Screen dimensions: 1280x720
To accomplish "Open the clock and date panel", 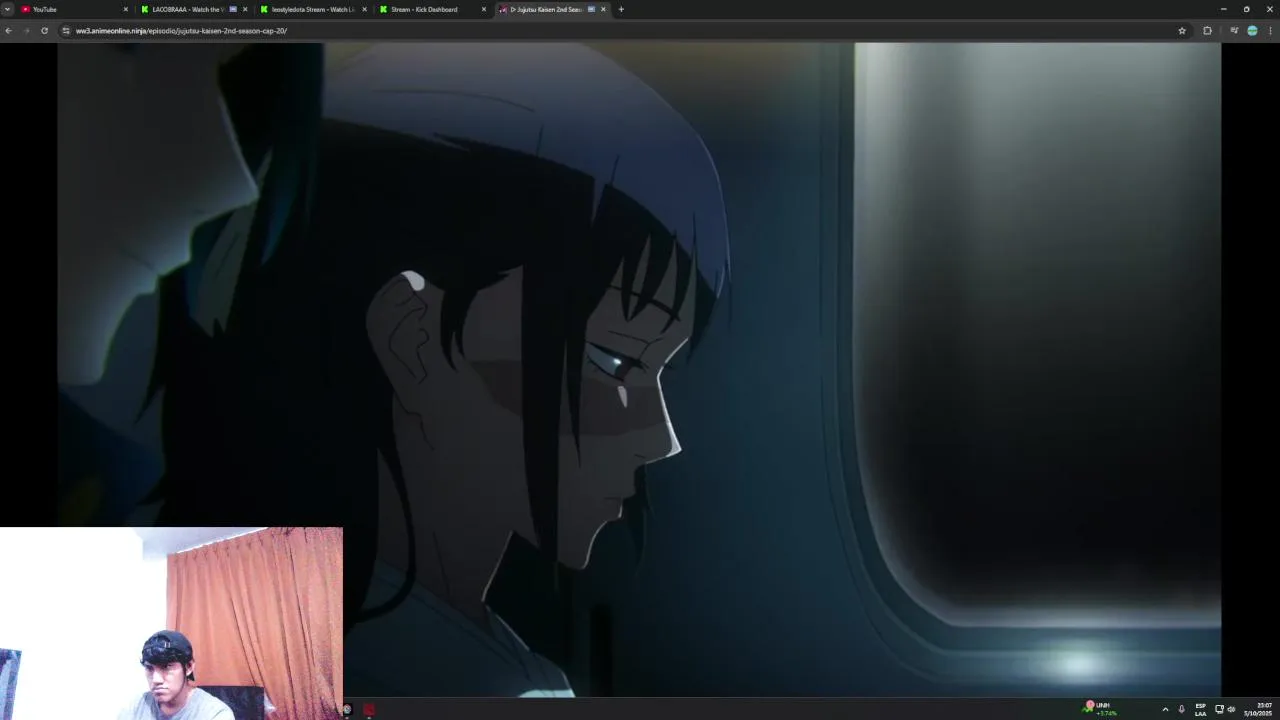I will [1257, 709].
